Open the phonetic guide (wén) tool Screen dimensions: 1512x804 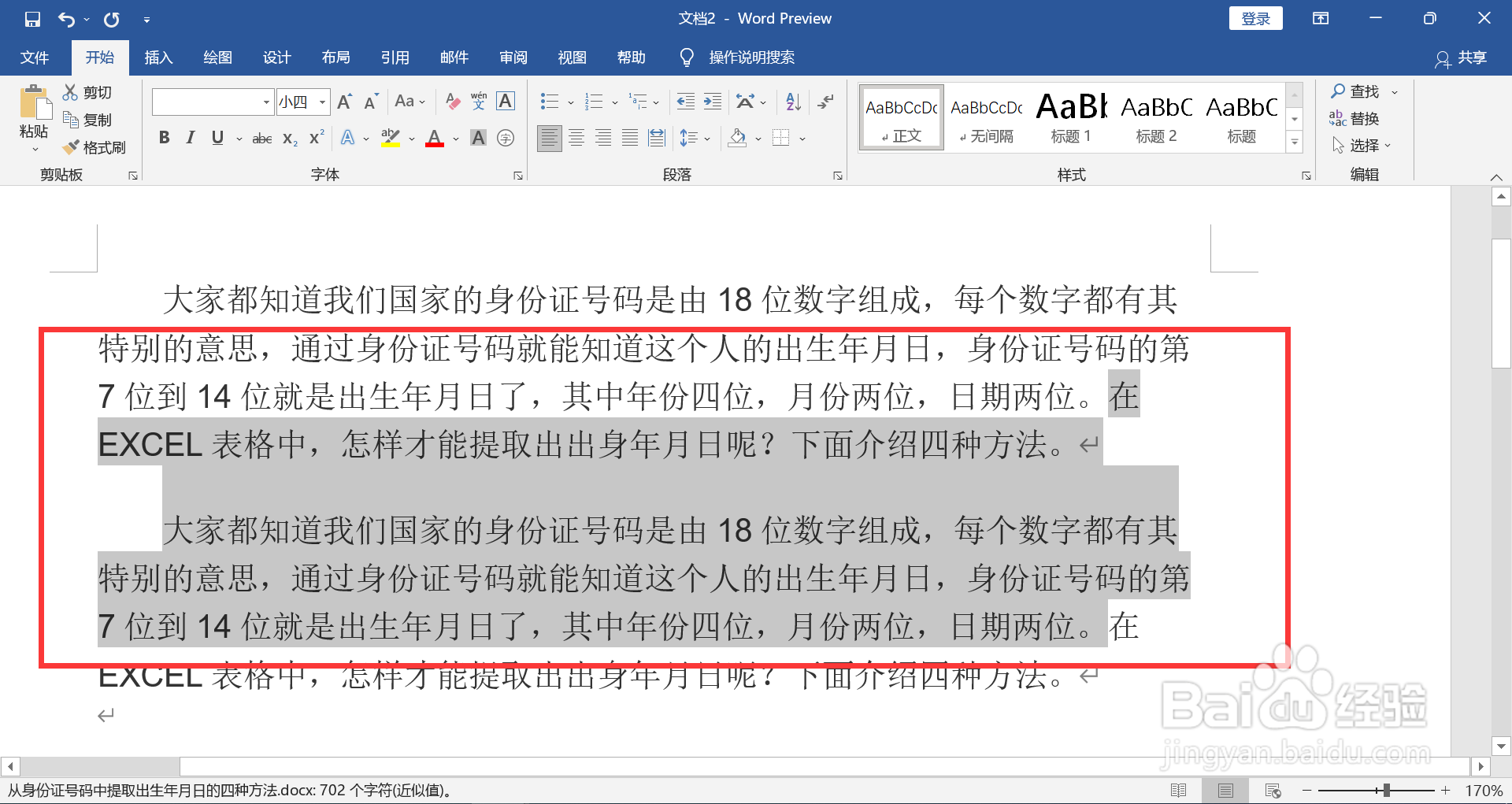479,102
